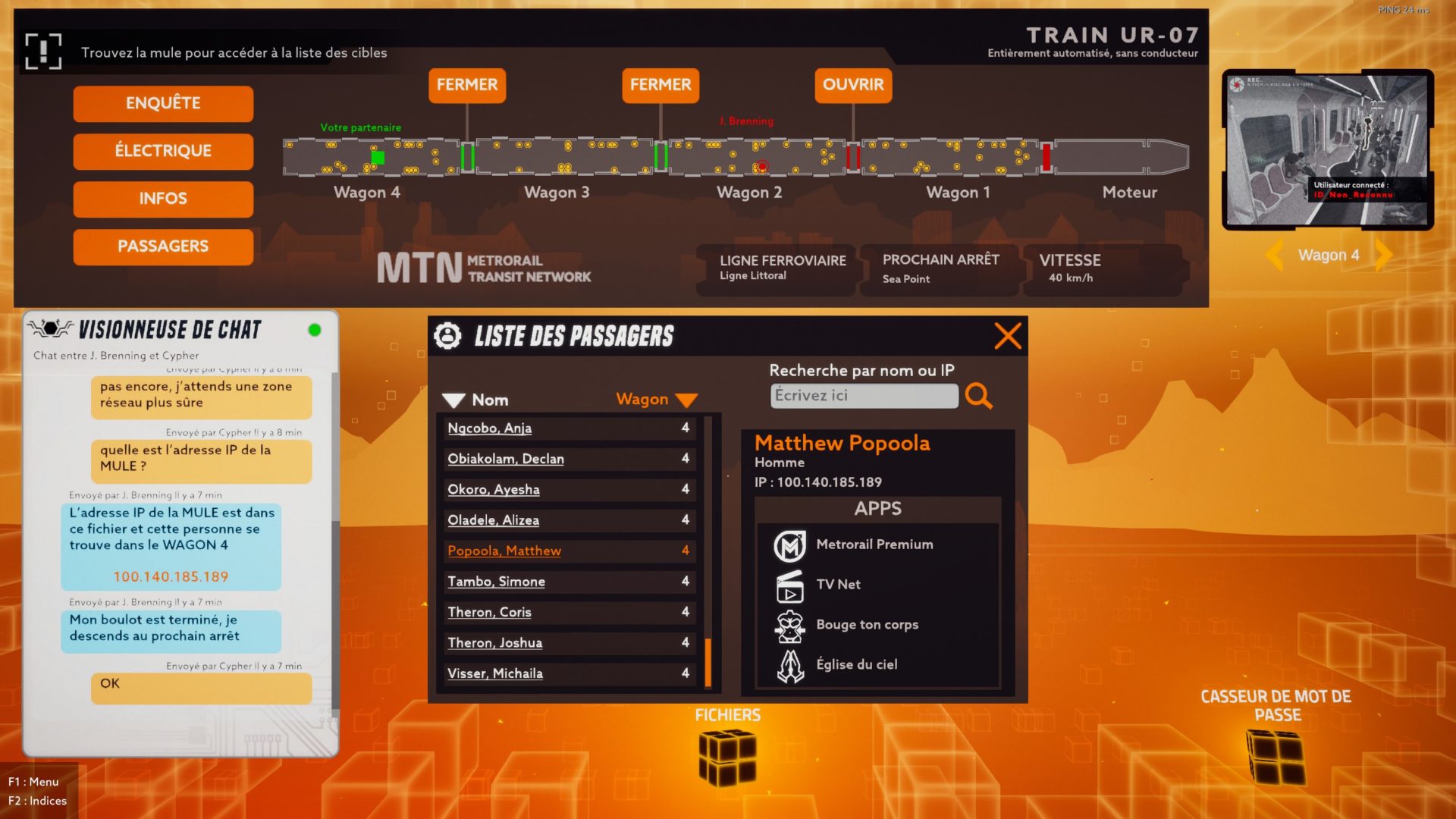Open the PASSAGERS menu button
This screenshot has height=819, width=1456.
coord(163,246)
